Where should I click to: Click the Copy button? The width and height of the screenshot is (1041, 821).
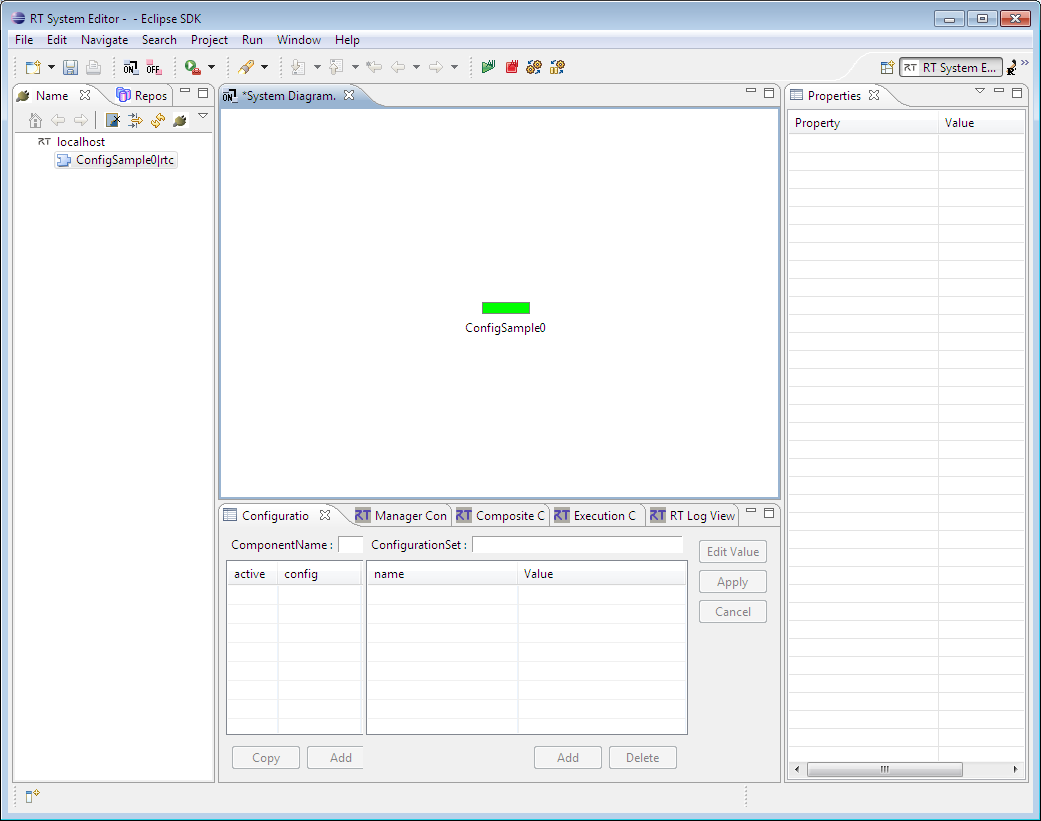[266, 758]
